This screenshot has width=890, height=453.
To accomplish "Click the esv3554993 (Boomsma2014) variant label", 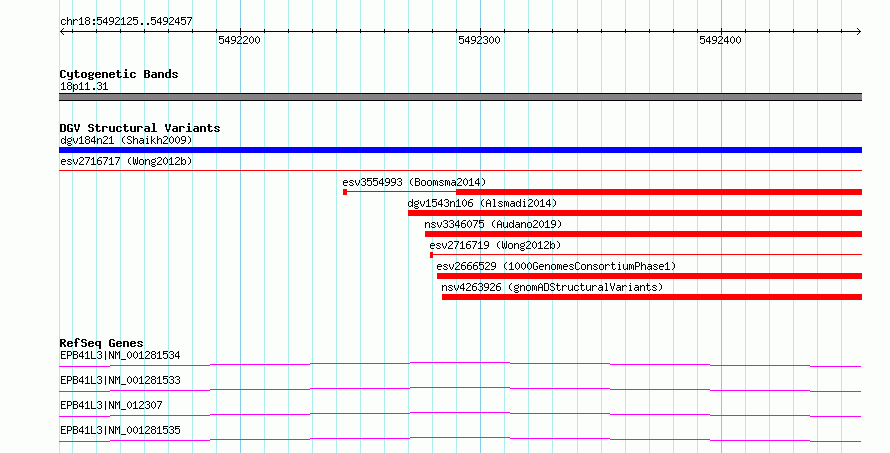I will point(414,182).
